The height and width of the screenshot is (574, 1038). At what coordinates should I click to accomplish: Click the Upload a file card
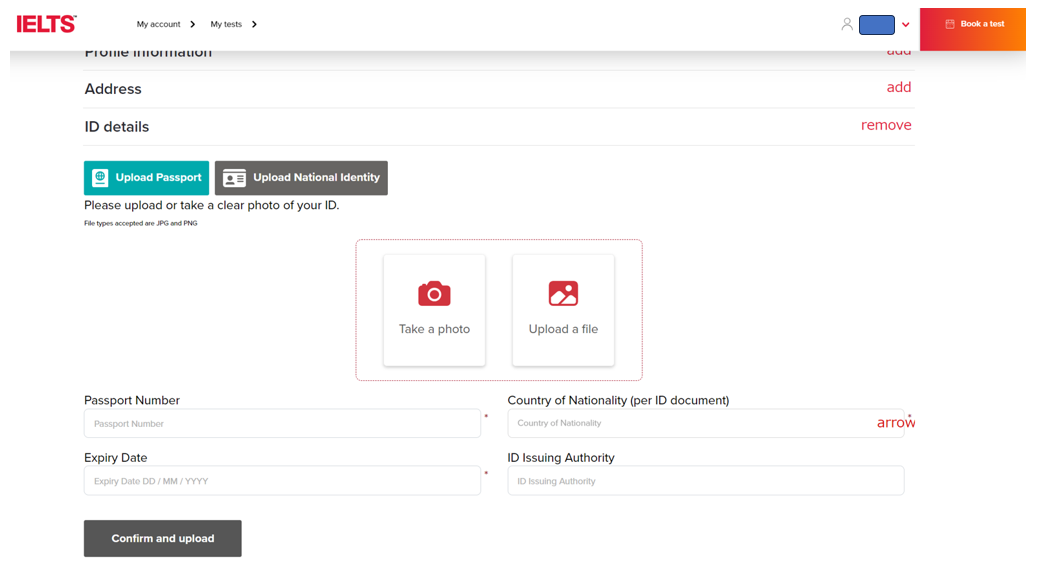(x=563, y=310)
